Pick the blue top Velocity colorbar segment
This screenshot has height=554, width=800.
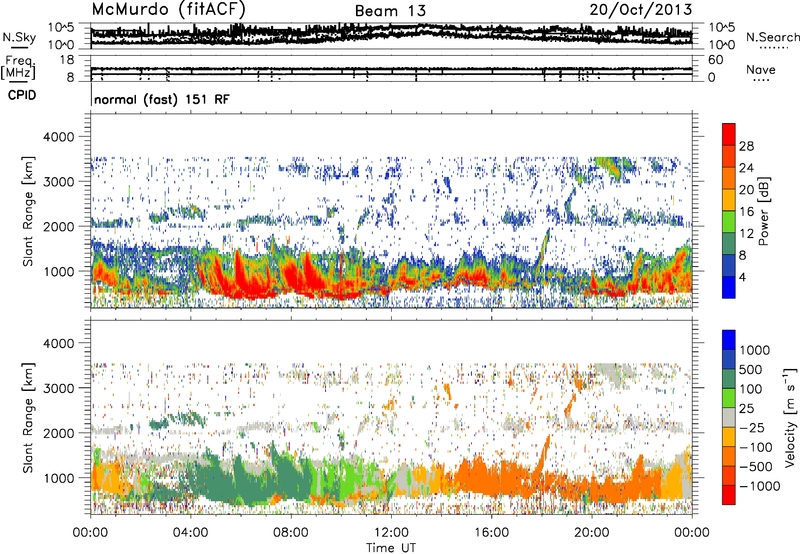click(729, 340)
